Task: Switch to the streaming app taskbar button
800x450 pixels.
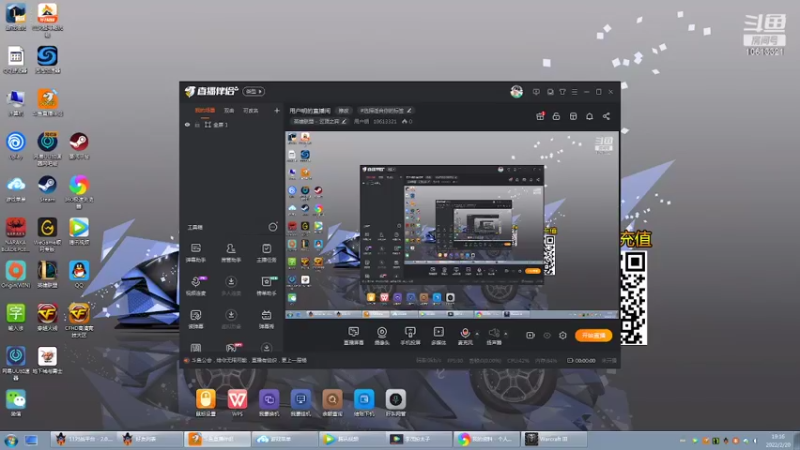Action: pyautogui.click(x=217, y=439)
